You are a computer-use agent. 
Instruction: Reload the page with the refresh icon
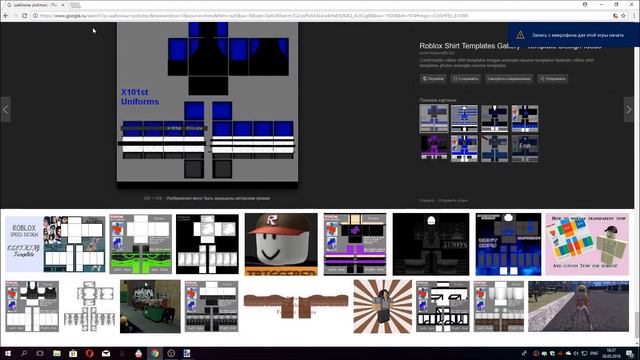24,16
